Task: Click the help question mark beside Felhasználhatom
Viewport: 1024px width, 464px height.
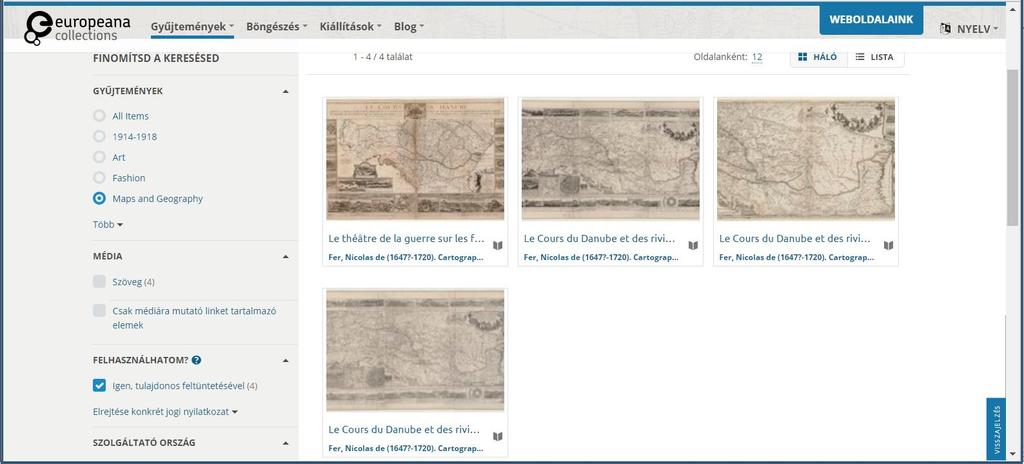Action: pyautogui.click(x=197, y=360)
